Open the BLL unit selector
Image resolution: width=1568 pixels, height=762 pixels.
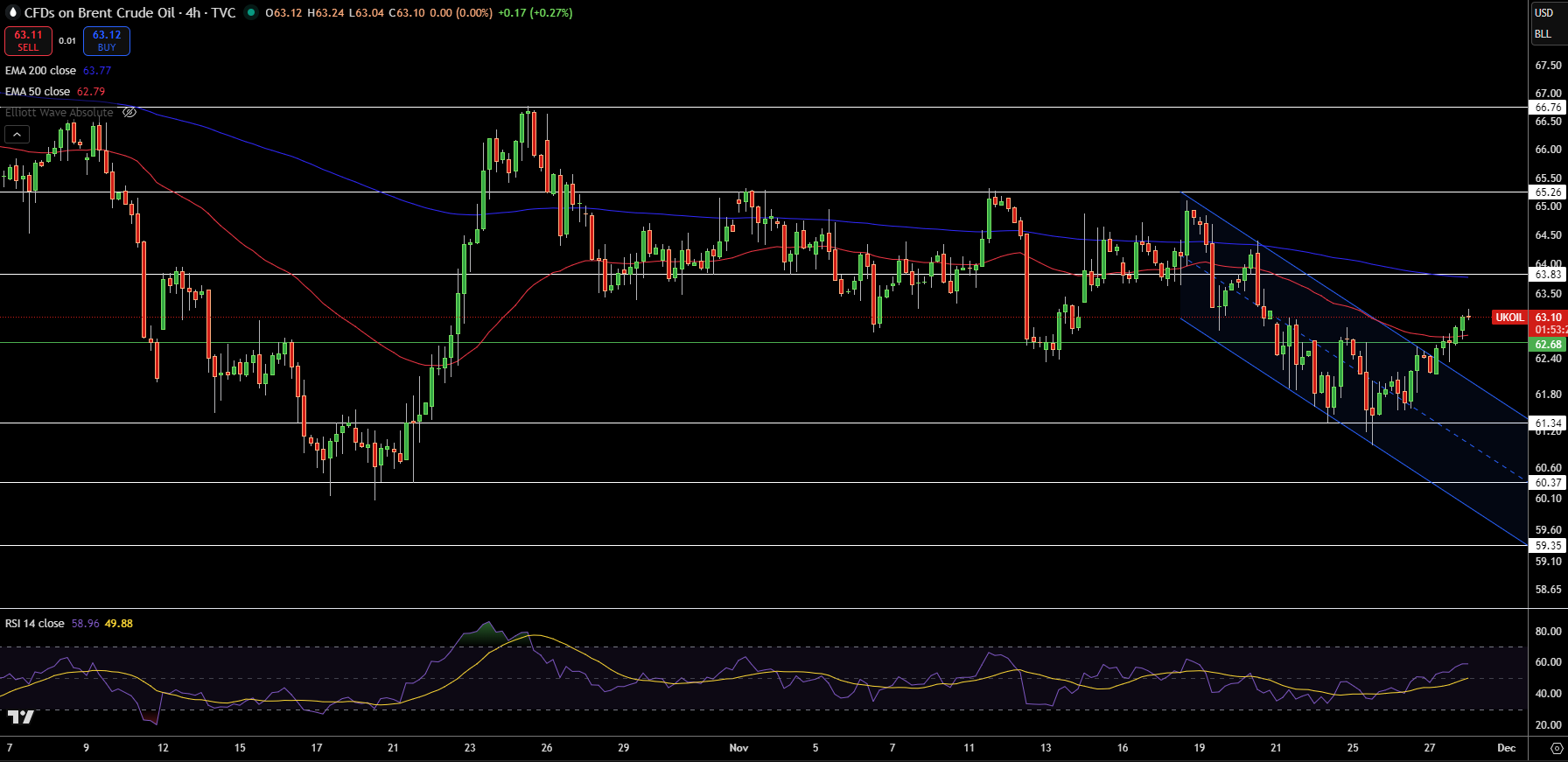pyautogui.click(x=1543, y=34)
